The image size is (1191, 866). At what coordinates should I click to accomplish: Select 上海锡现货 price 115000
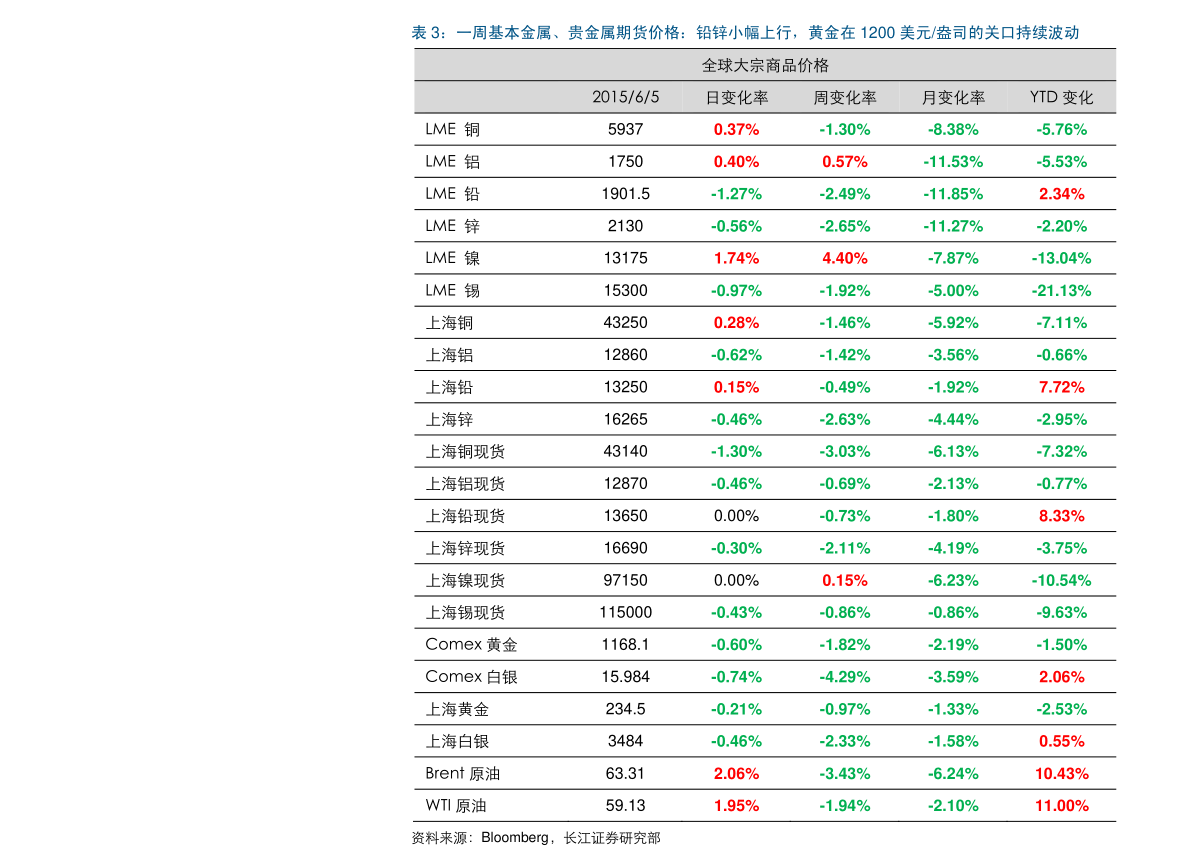coord(625,612)
